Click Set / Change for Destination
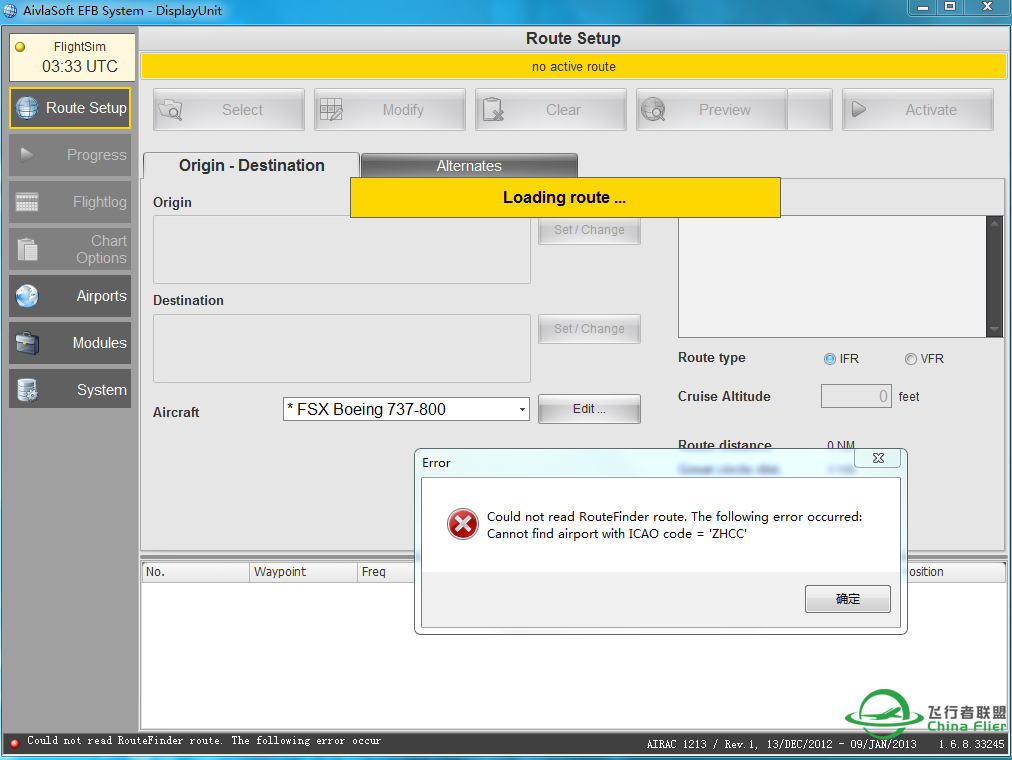The height and width of the screenshot is (760, 1012). (589, 329)
